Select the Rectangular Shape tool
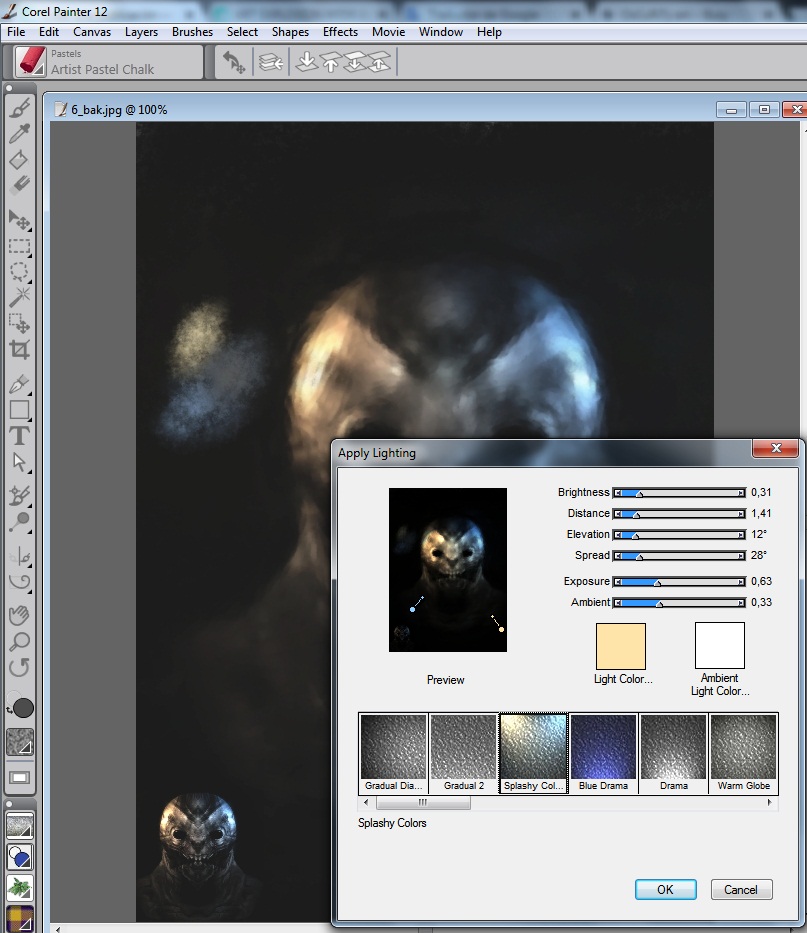 (19, 410)
